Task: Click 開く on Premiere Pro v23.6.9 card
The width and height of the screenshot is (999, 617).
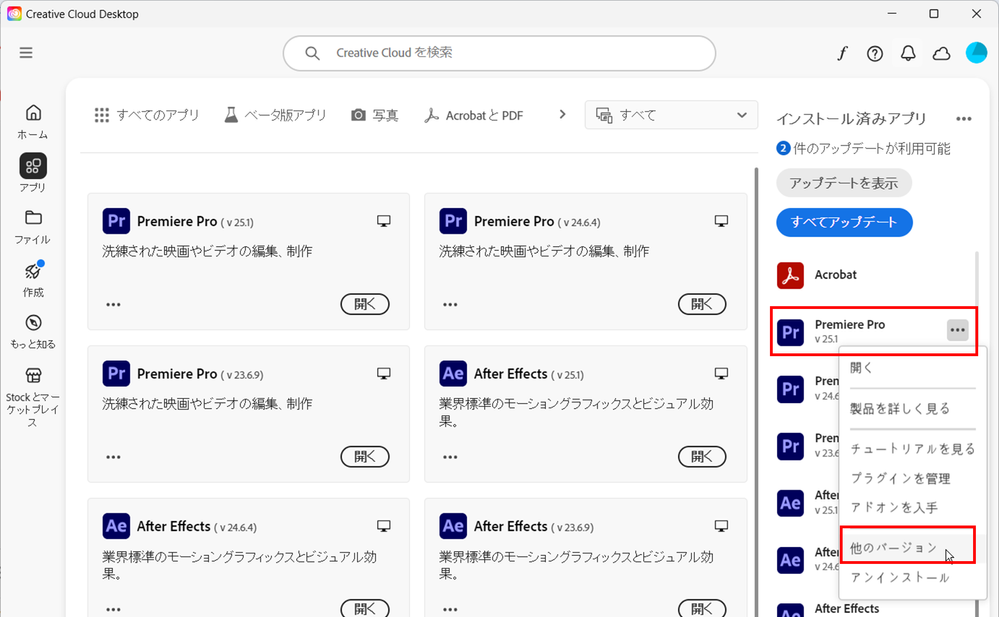Action: coord(365,456)
